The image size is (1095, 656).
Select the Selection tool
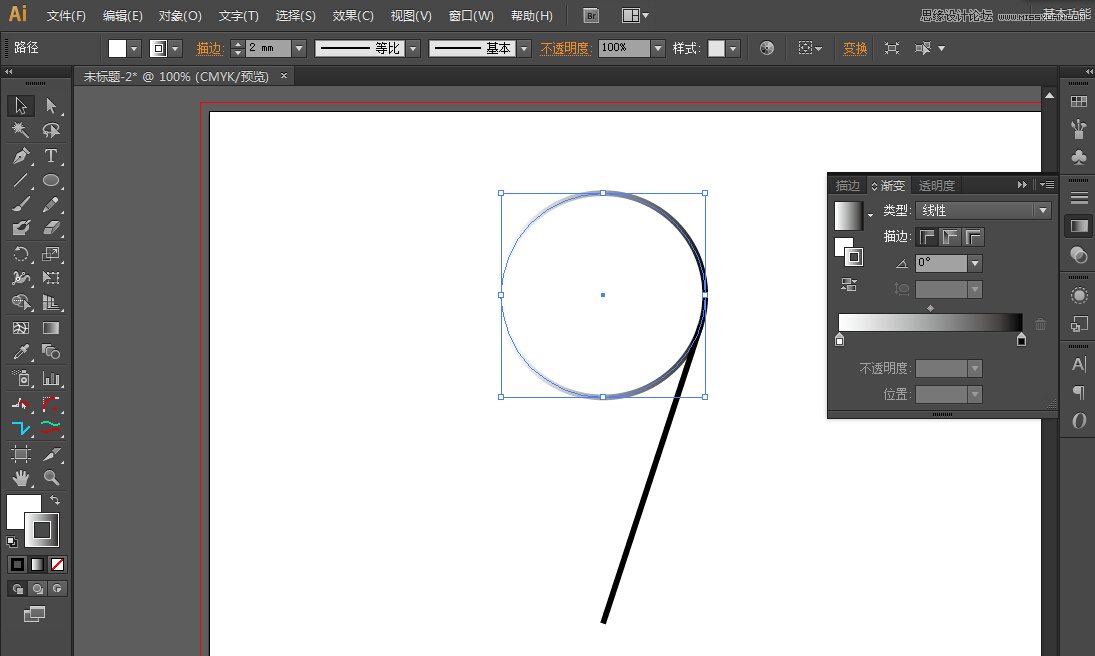point(20,105)
